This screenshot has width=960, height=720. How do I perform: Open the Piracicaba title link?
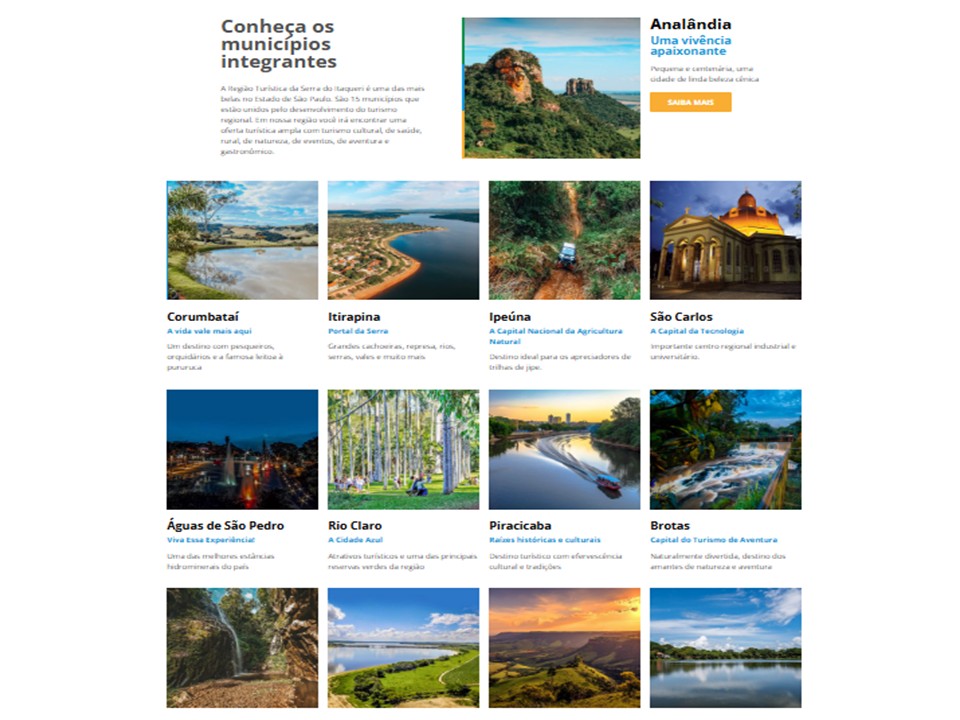point(520,525)
